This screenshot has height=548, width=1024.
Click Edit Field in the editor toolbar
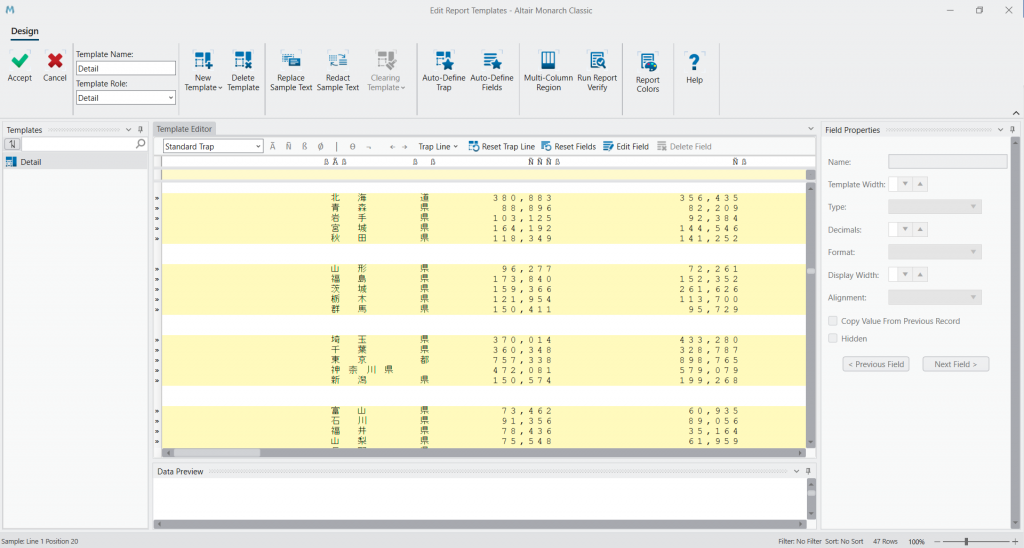pyautogui.click(x=626, y=147)
